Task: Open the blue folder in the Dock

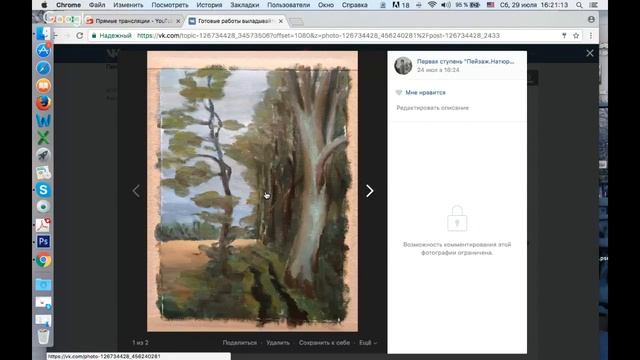Action: [x=43, y=284]
